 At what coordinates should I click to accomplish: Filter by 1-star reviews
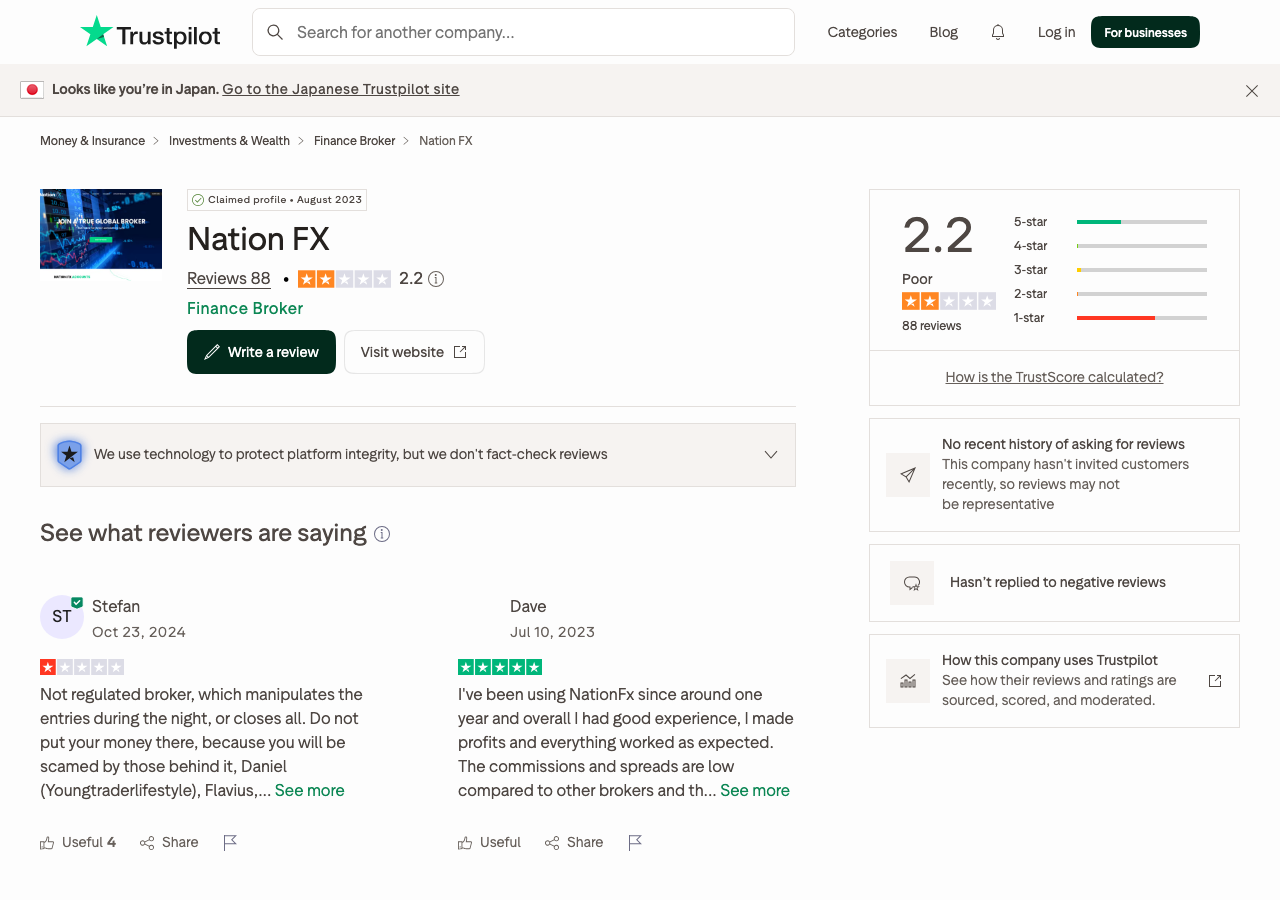coord(1110,318)
